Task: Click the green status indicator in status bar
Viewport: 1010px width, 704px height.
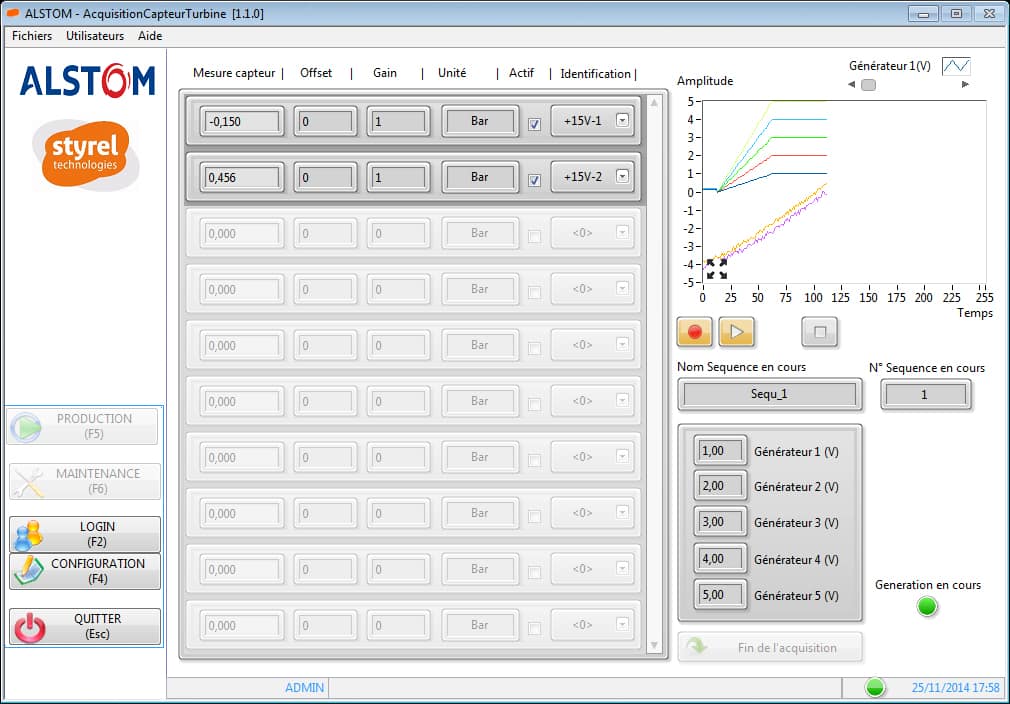Action: [875, 687]
